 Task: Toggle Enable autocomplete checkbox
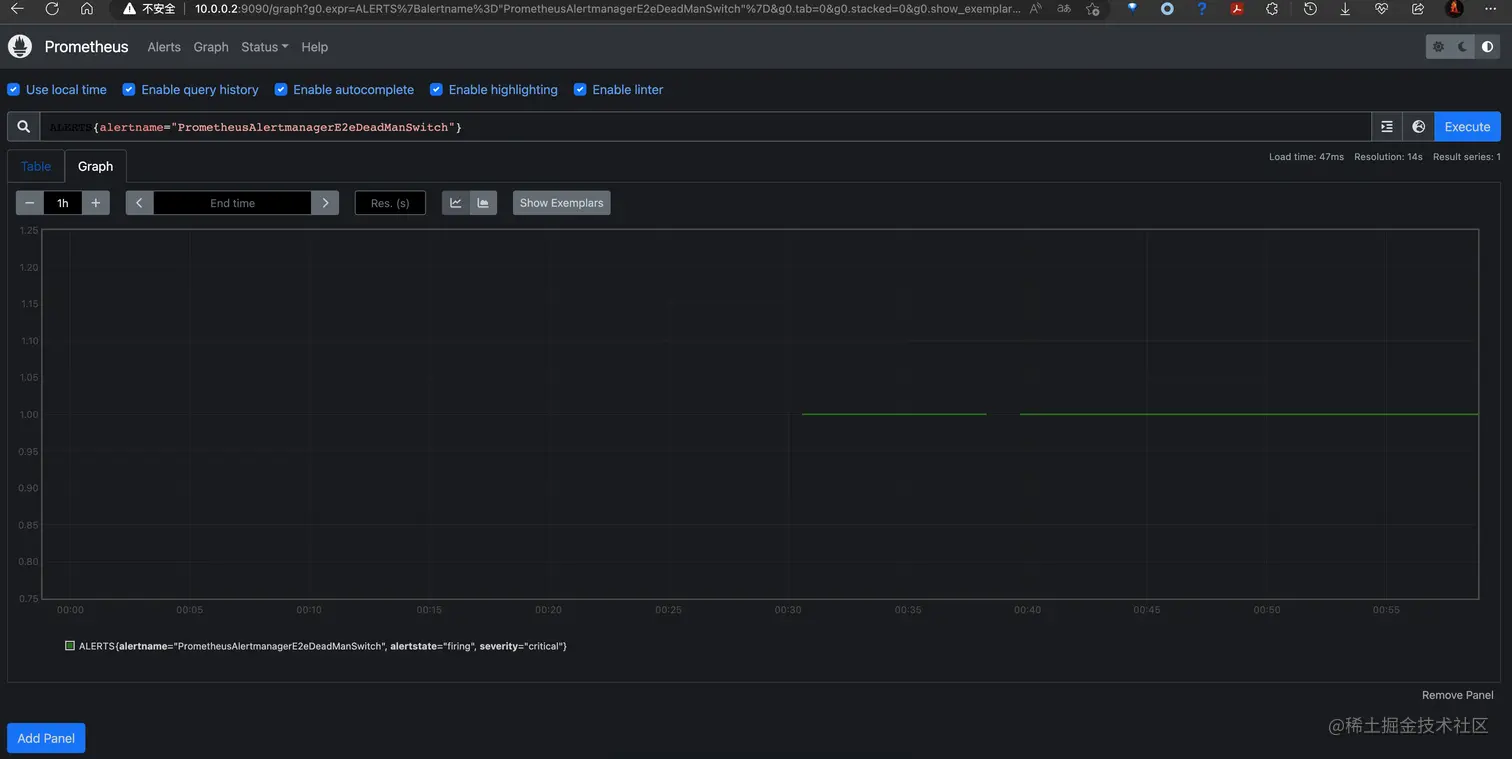[281, 90]
